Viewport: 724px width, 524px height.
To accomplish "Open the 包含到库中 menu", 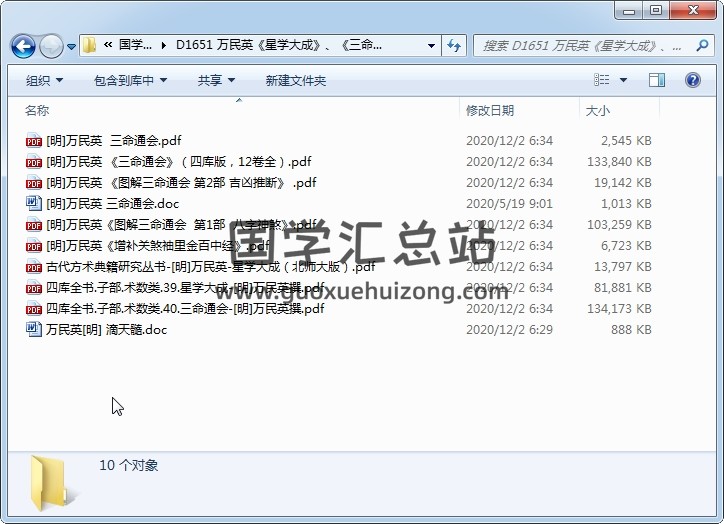I will [x=130, y=80].
